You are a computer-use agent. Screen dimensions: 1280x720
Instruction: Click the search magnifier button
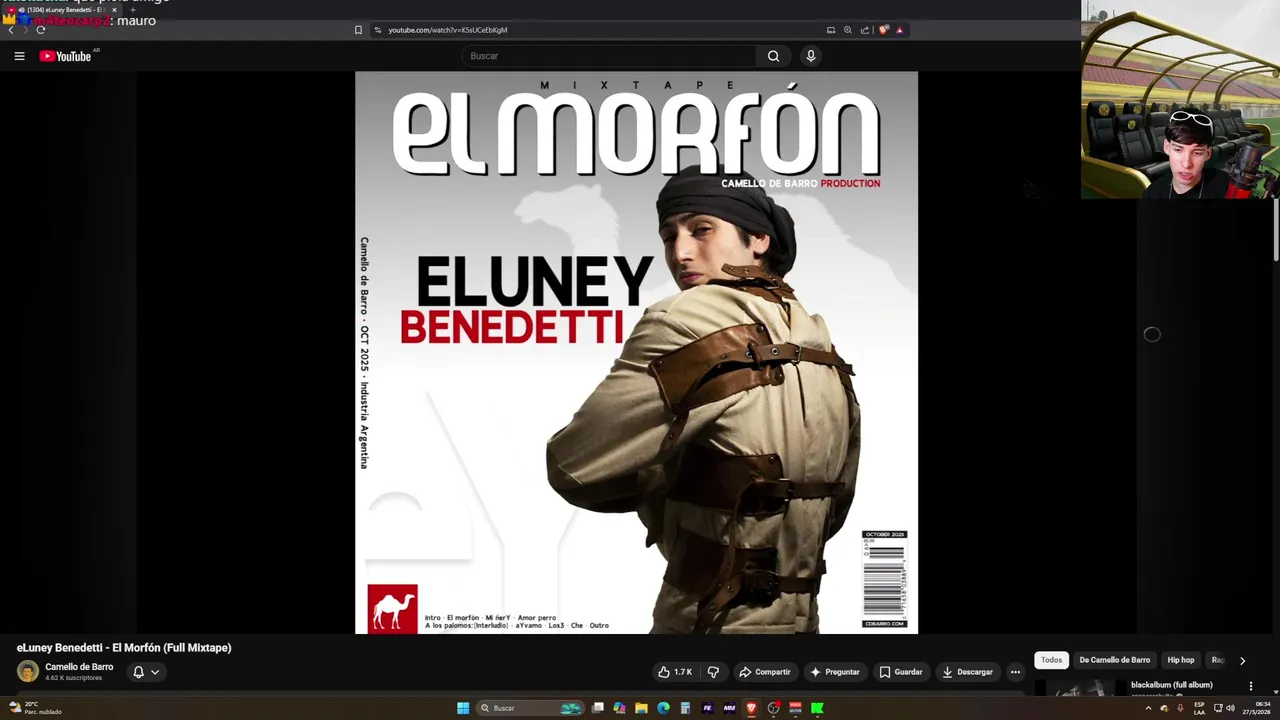[773, 56]
